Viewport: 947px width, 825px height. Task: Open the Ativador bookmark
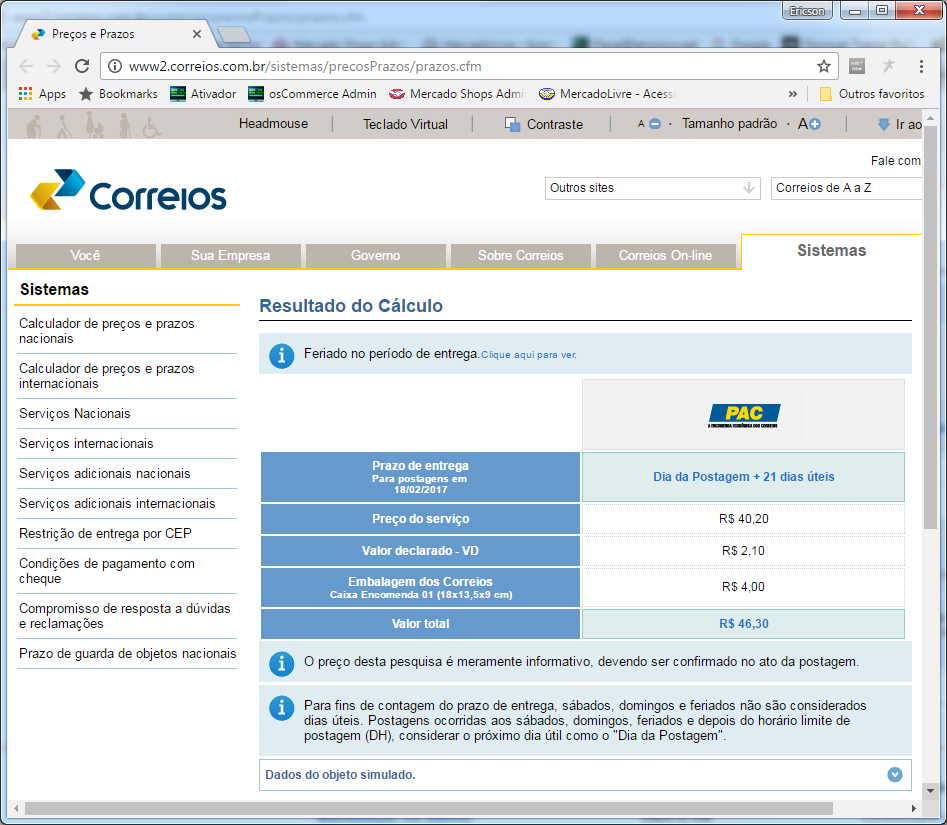coord(204,94)
